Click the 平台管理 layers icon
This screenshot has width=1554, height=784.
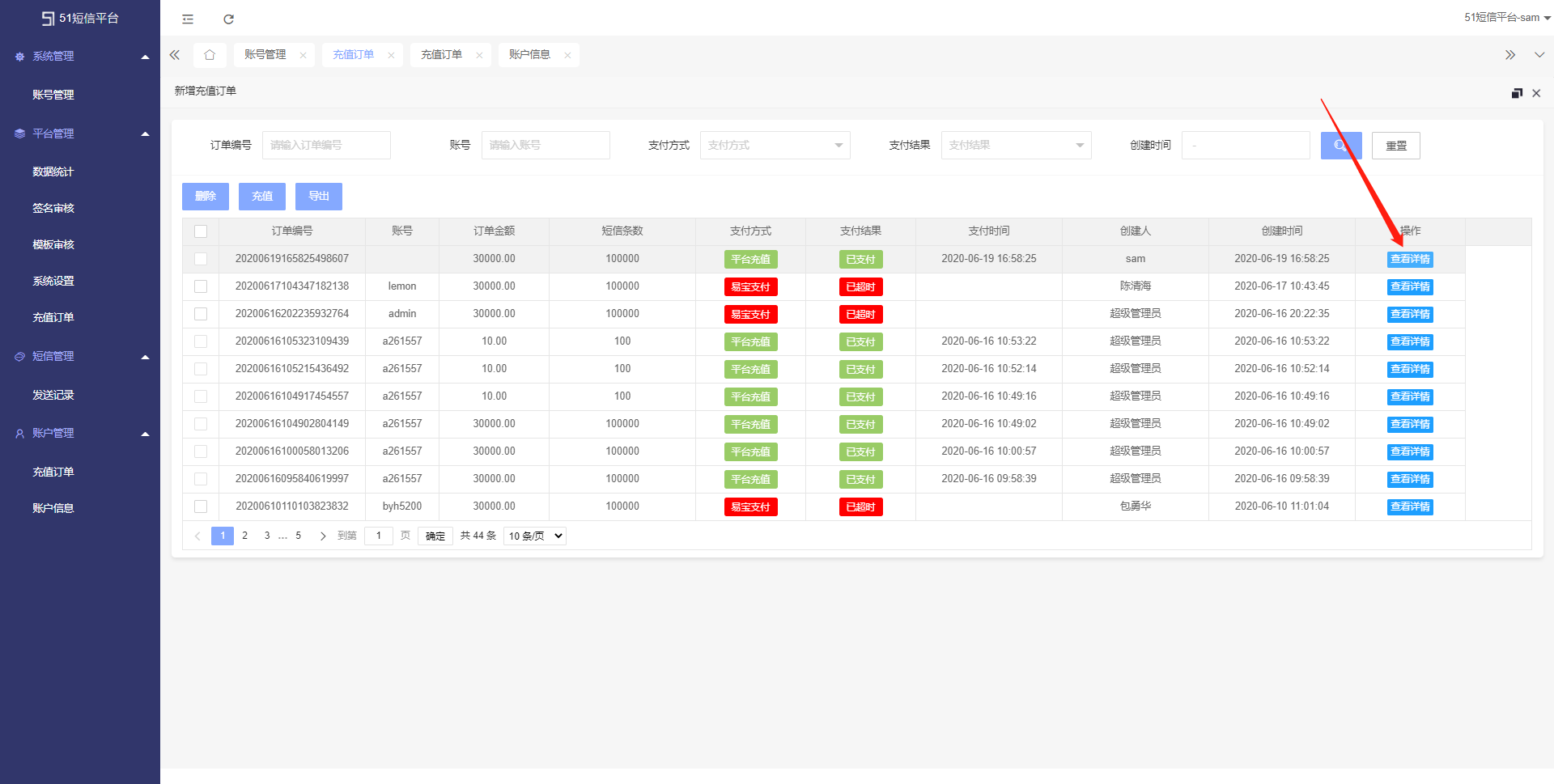19,133
